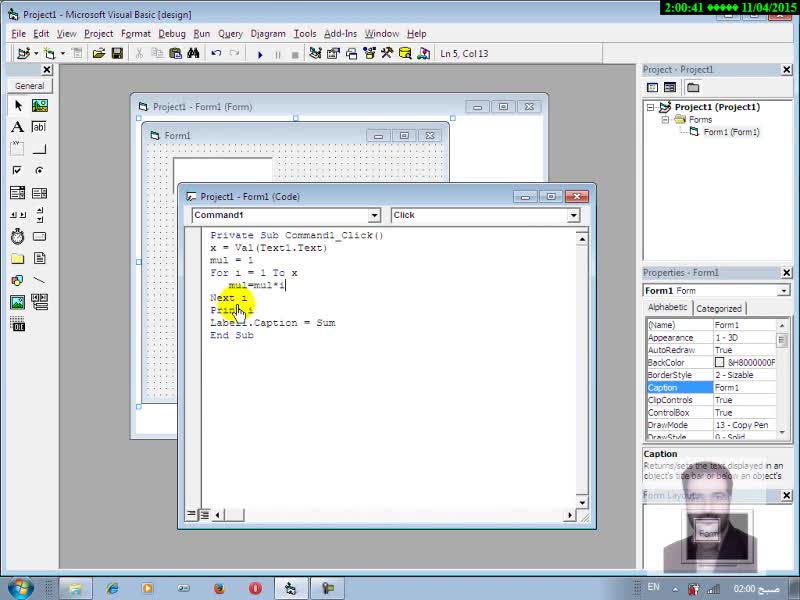Image resolution: width=800 pixels, height=600 pixels.
Task: Close the toolbox panel
Action: coord(47,69)
